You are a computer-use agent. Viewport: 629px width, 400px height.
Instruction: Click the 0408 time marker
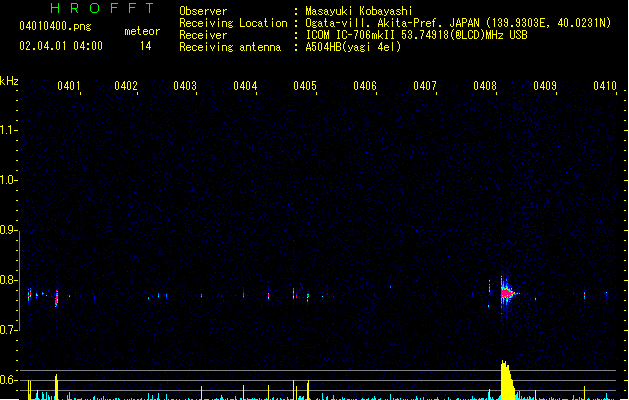pyautogui.click(x=485, y=86)
